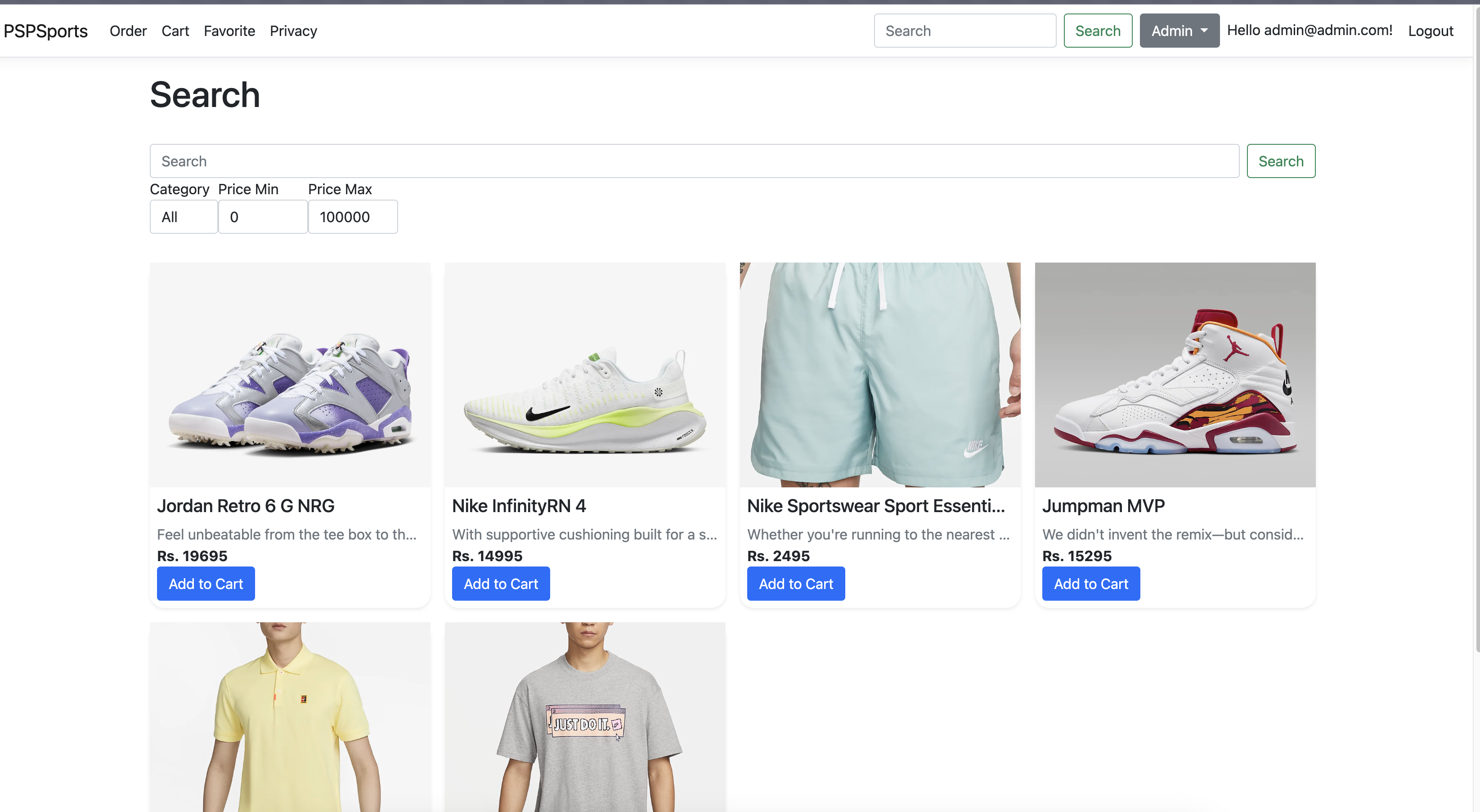The image size is (1480, 812).
Task: Click the Price Min input
Action: pos(263,217)
